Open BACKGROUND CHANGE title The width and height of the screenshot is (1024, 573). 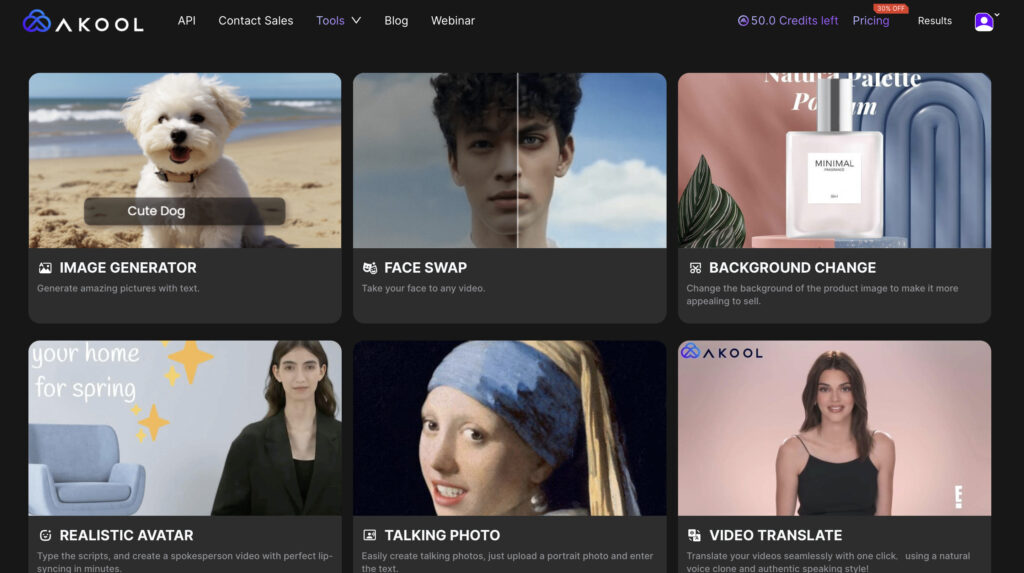(x=792, y=268)
